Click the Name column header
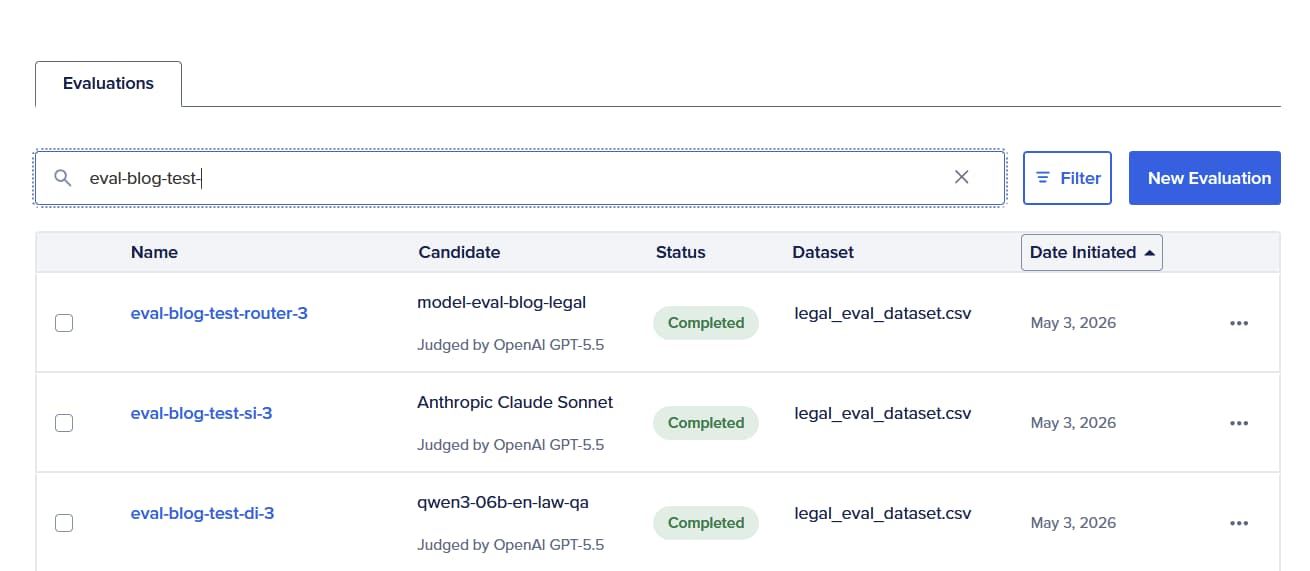The height and width of the screenshot is (571, 1310). [154, 252]
